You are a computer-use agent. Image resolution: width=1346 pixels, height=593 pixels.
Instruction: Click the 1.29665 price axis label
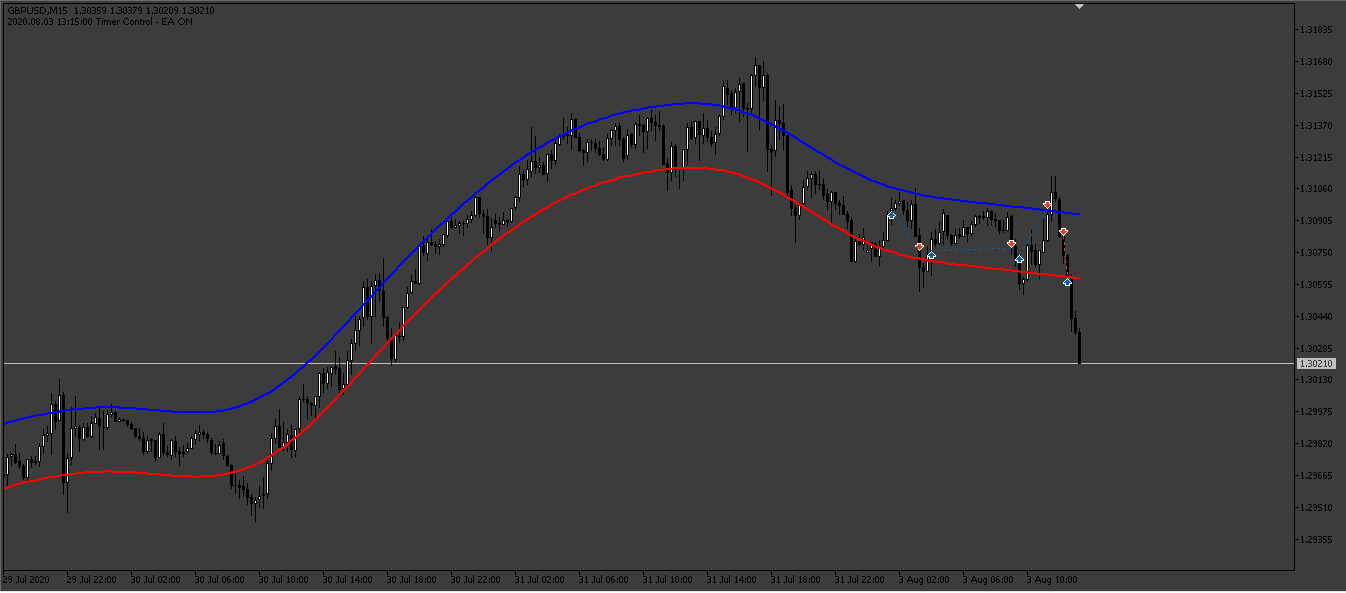[x=1317, y=476]
